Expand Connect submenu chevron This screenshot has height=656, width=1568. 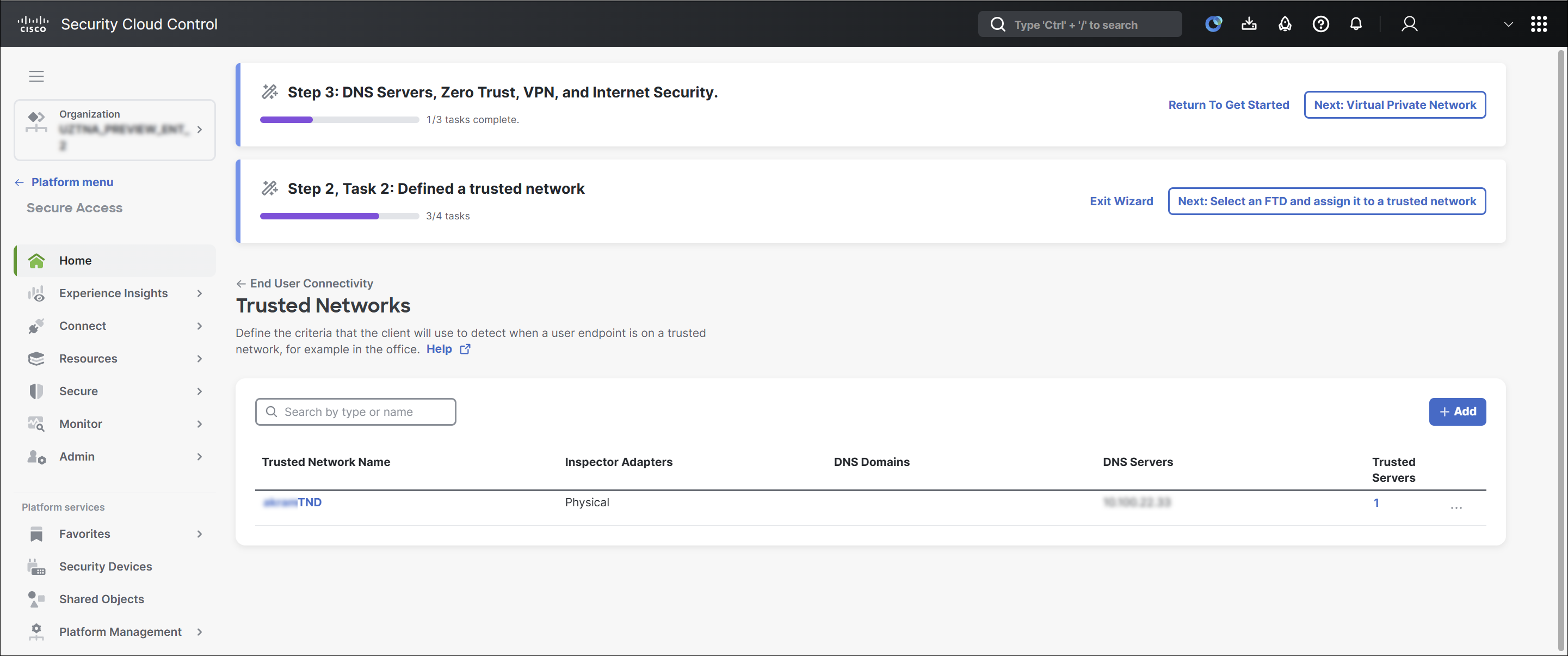coord(199,326)
